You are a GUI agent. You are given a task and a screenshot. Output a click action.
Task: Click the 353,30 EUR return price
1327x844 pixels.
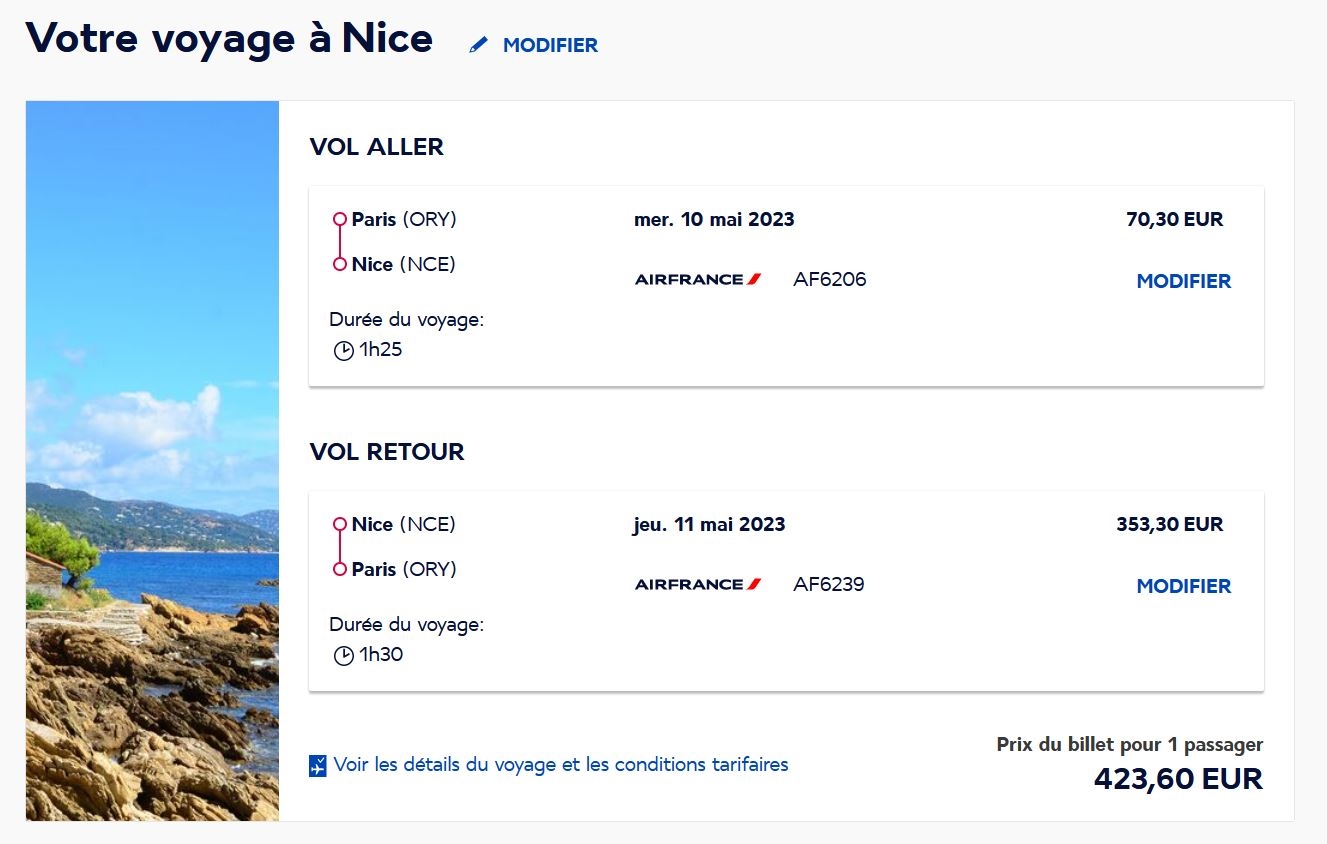coord(1169,525)
